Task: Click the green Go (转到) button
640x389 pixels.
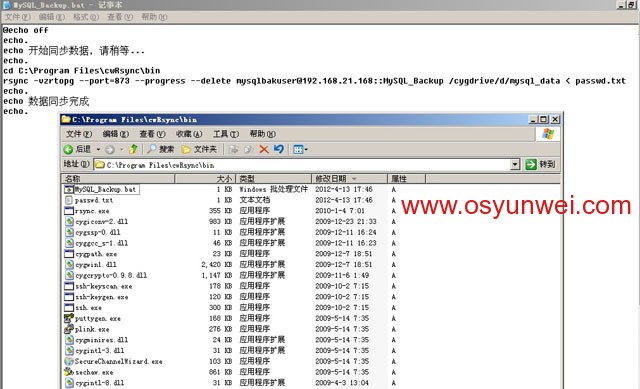Action: [x=541, y=164]
